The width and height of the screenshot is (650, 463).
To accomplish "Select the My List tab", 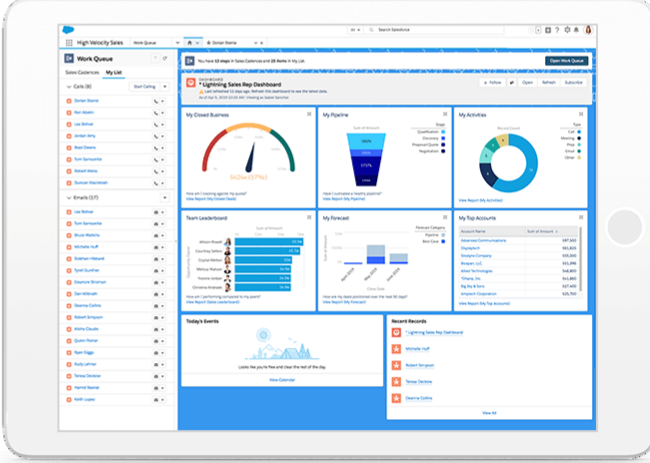I will pyautogui.click(x=114, y=73).
